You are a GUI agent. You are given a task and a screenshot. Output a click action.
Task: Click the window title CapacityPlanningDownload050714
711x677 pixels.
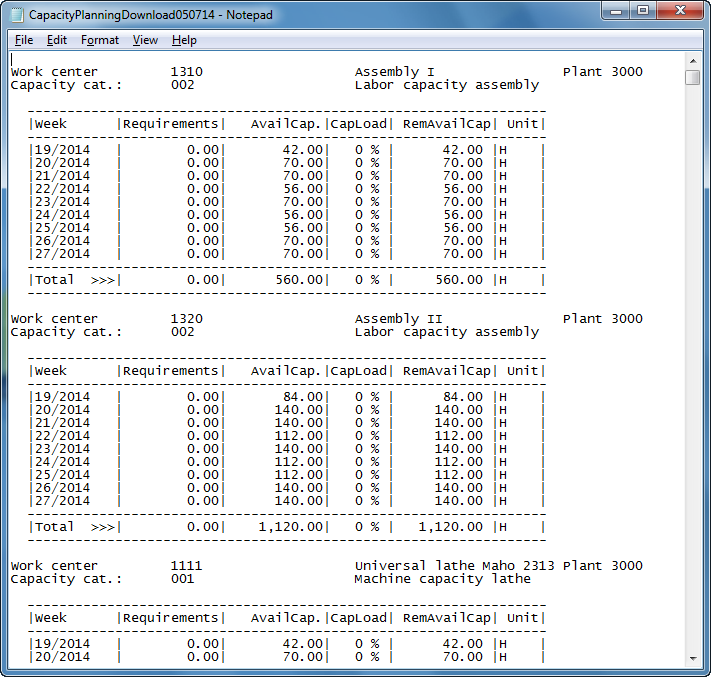click(x=122, y=15)
